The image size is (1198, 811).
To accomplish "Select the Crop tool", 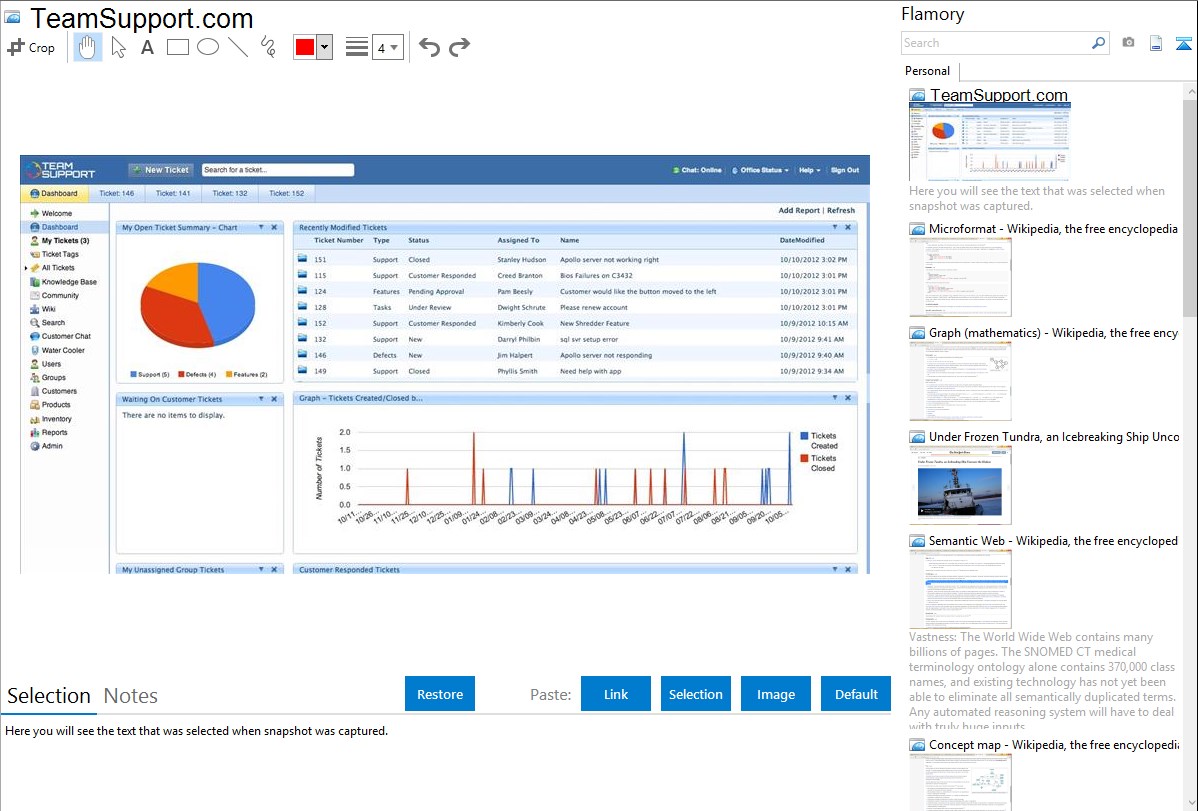I will click(31, 47).
